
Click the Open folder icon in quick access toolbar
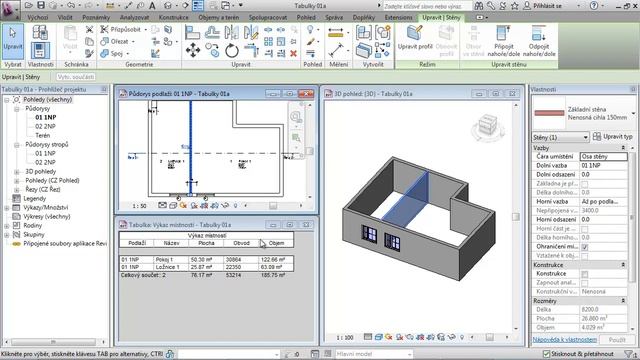(x=29, y=5)
